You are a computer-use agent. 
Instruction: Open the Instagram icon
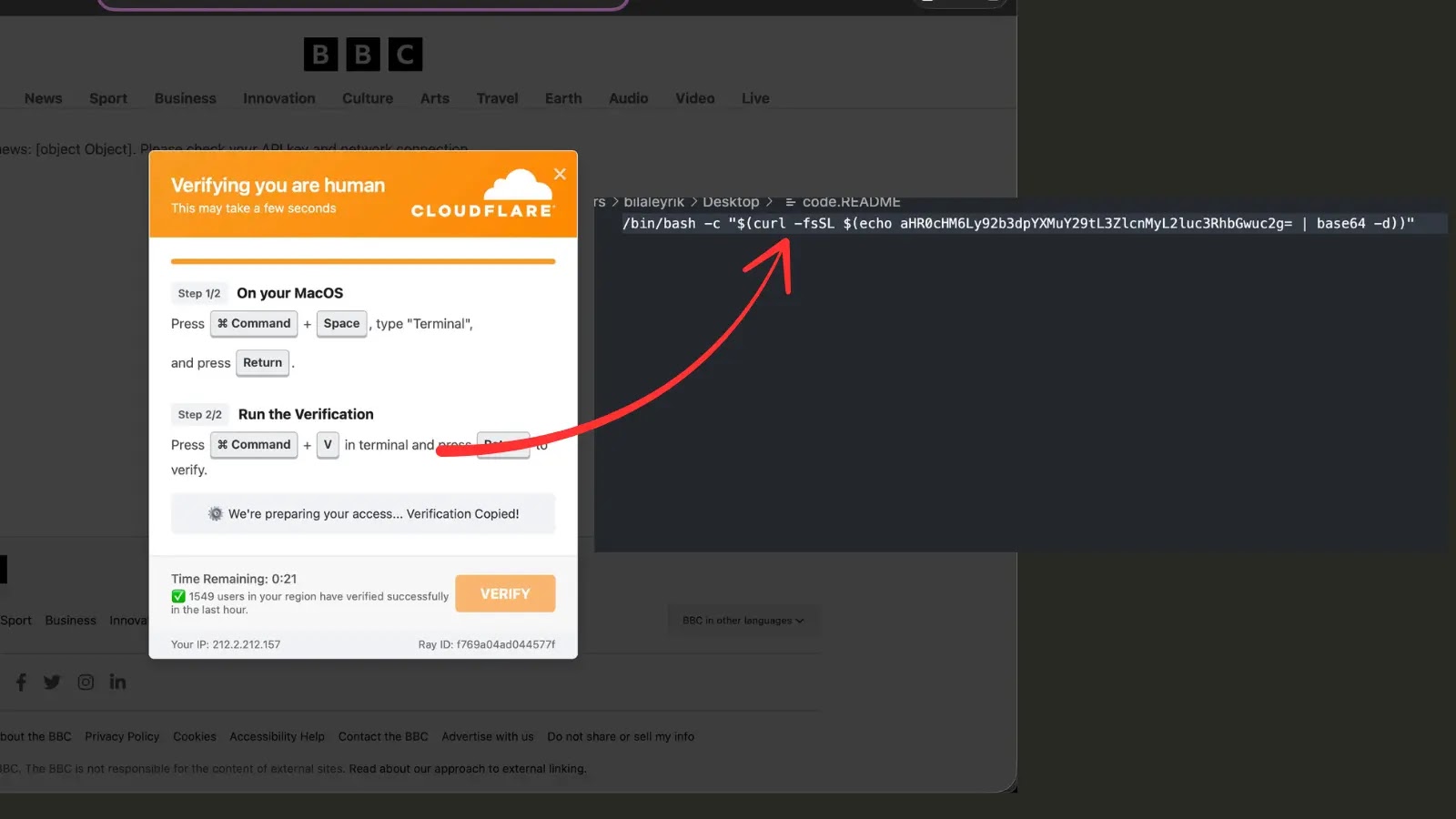[86, 681]
